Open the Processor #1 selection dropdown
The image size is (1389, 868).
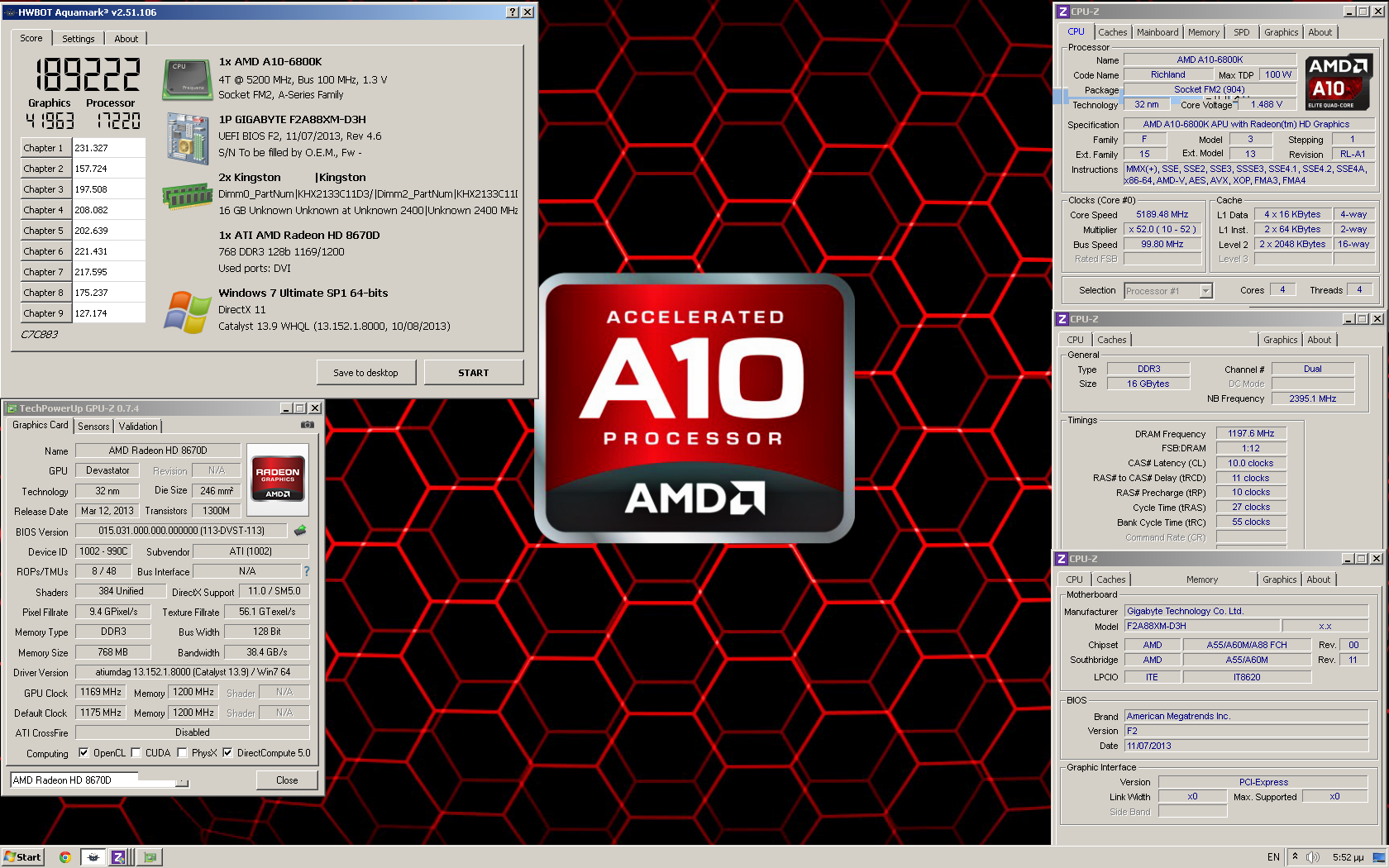(1205, 290)
